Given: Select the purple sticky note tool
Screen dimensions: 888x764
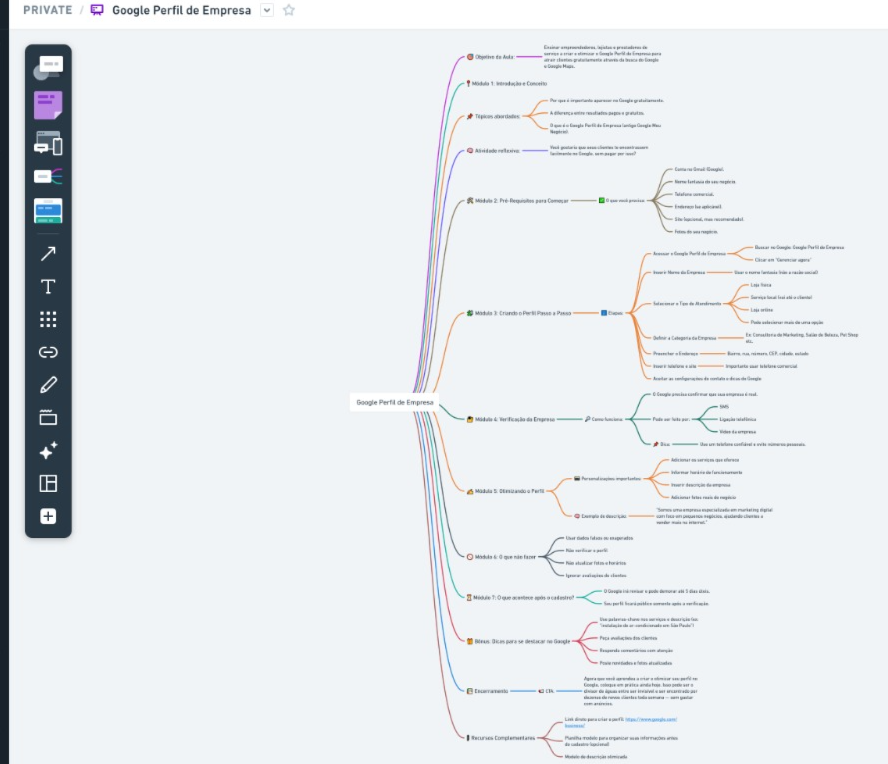Looking at the screenshot, I should [x=48, y=105].
